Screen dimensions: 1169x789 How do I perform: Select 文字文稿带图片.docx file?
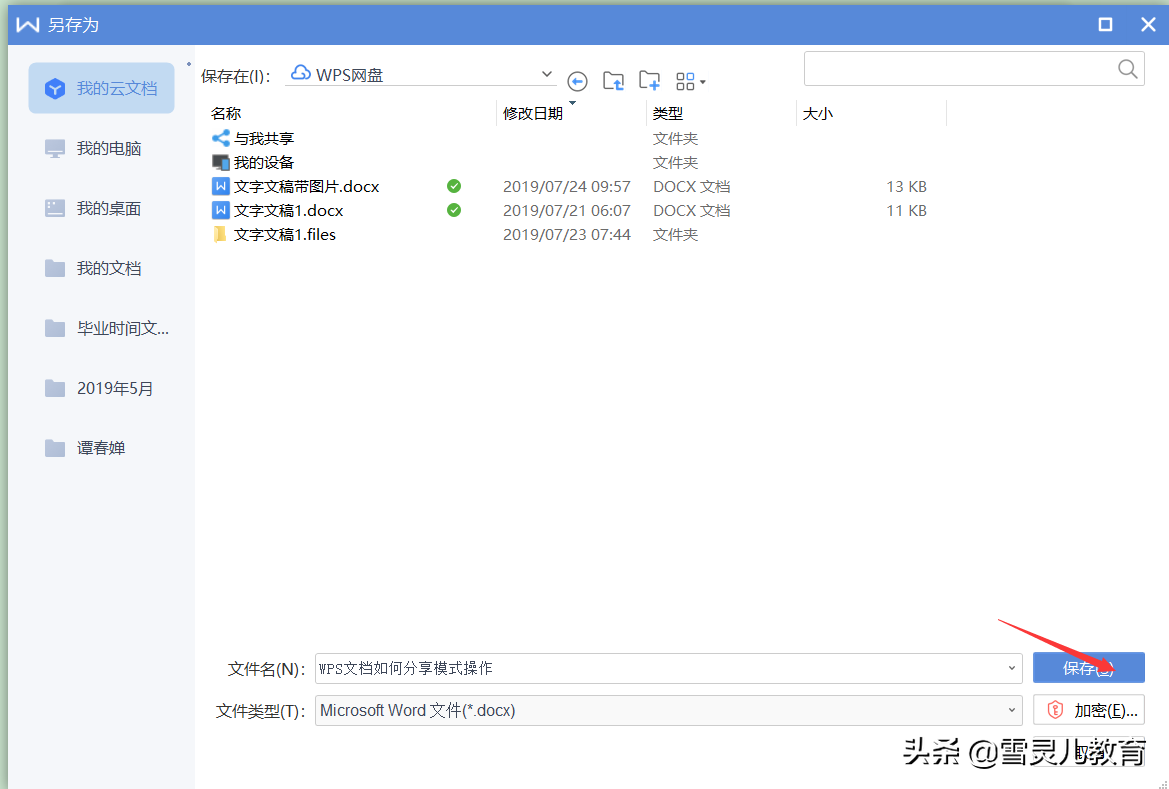pyautogui.click(x=306, y=186)
